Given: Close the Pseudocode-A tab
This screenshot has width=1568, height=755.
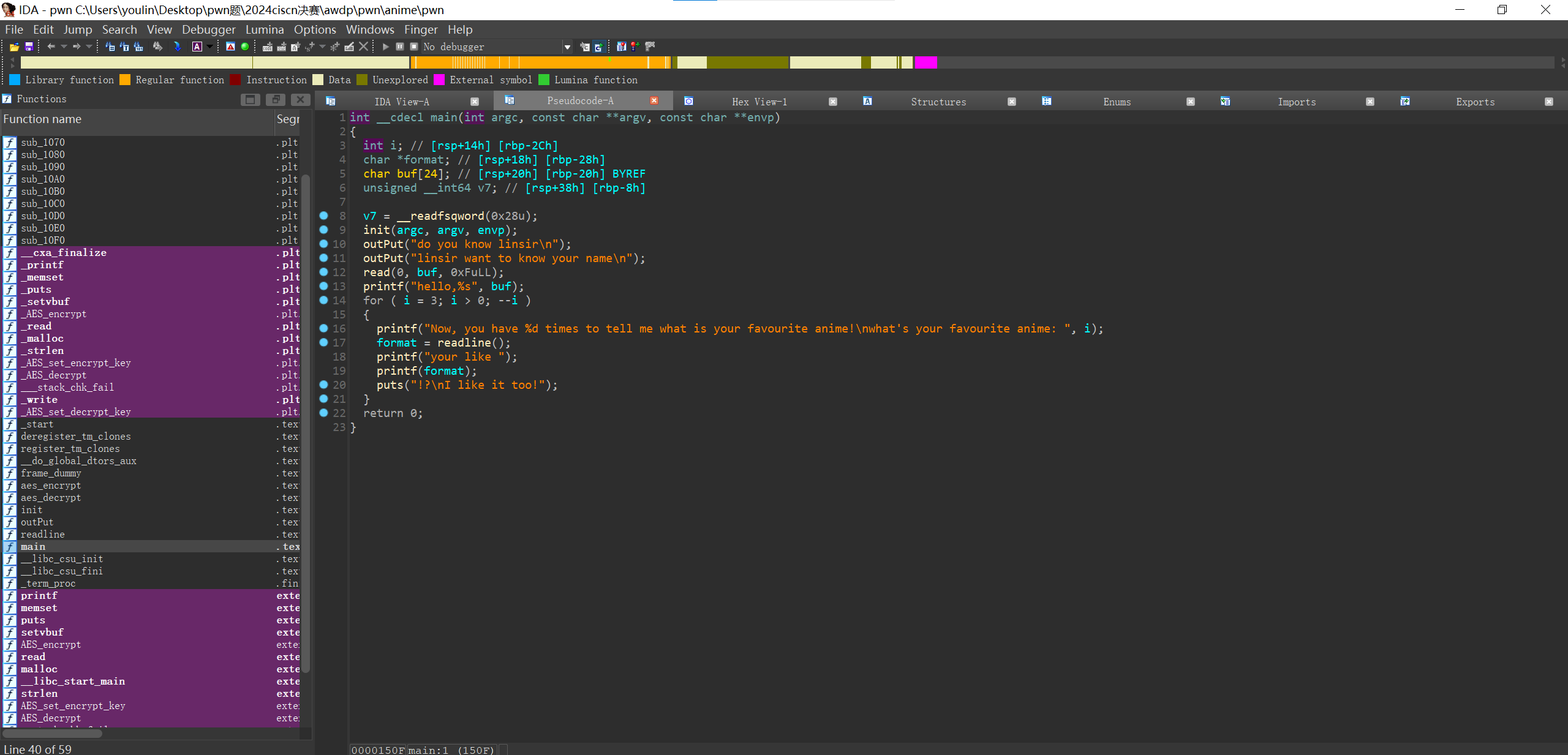Looking at the screenshot, I should point(654,100).
